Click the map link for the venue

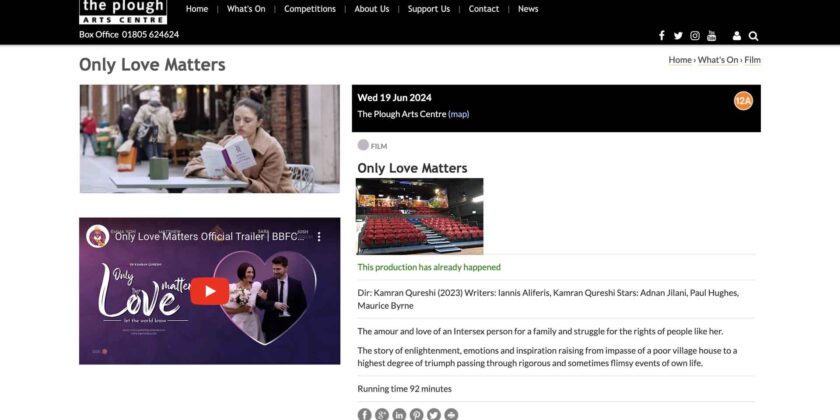[458, 114]
